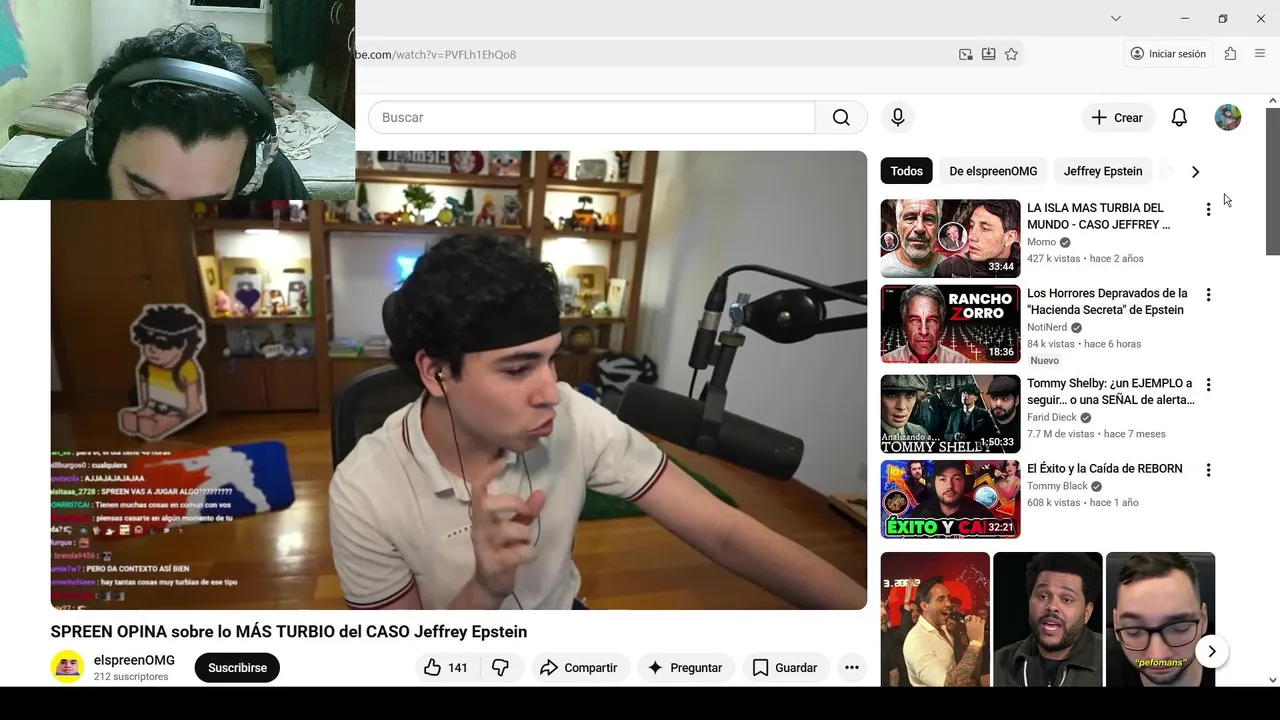Image resolution: width=1280 pixels, height=720 pixels.
Task: Click Preguntar ask button
Action: click(685, 667)
